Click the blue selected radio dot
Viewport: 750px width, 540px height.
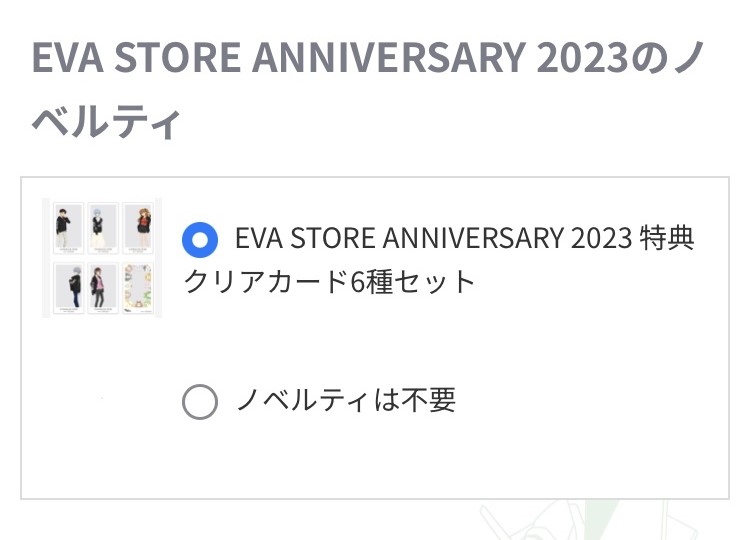click(x=200, y=240)
